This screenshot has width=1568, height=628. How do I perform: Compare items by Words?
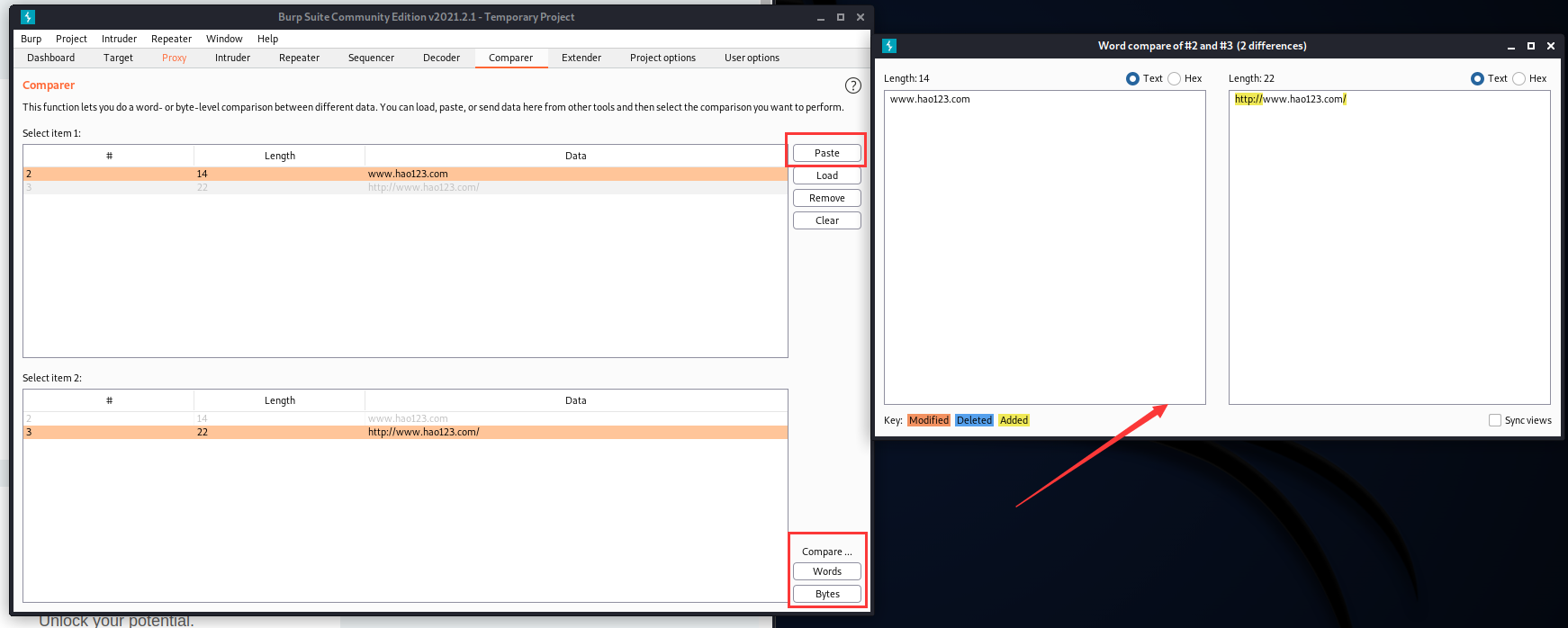(827, 571)
